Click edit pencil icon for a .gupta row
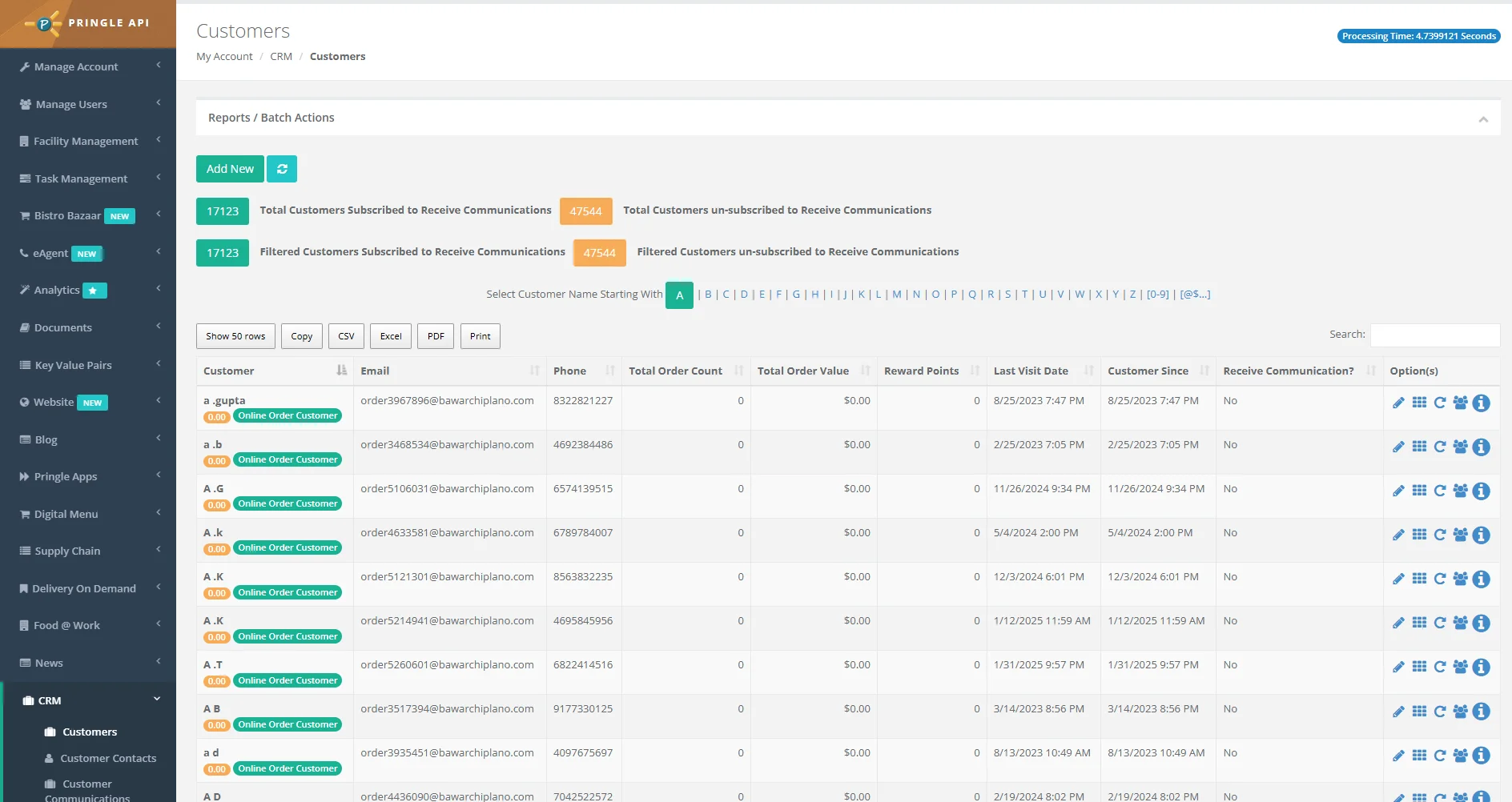Image resolution: width=1512 pixels, height=802 pixels. point(1398,403)
